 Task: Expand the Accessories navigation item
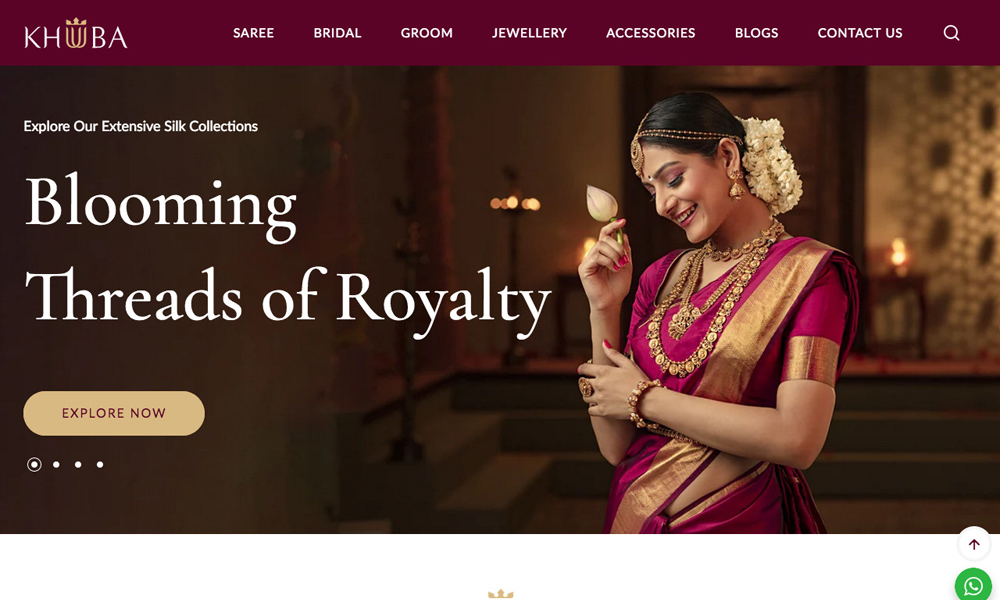pos(651,33)
